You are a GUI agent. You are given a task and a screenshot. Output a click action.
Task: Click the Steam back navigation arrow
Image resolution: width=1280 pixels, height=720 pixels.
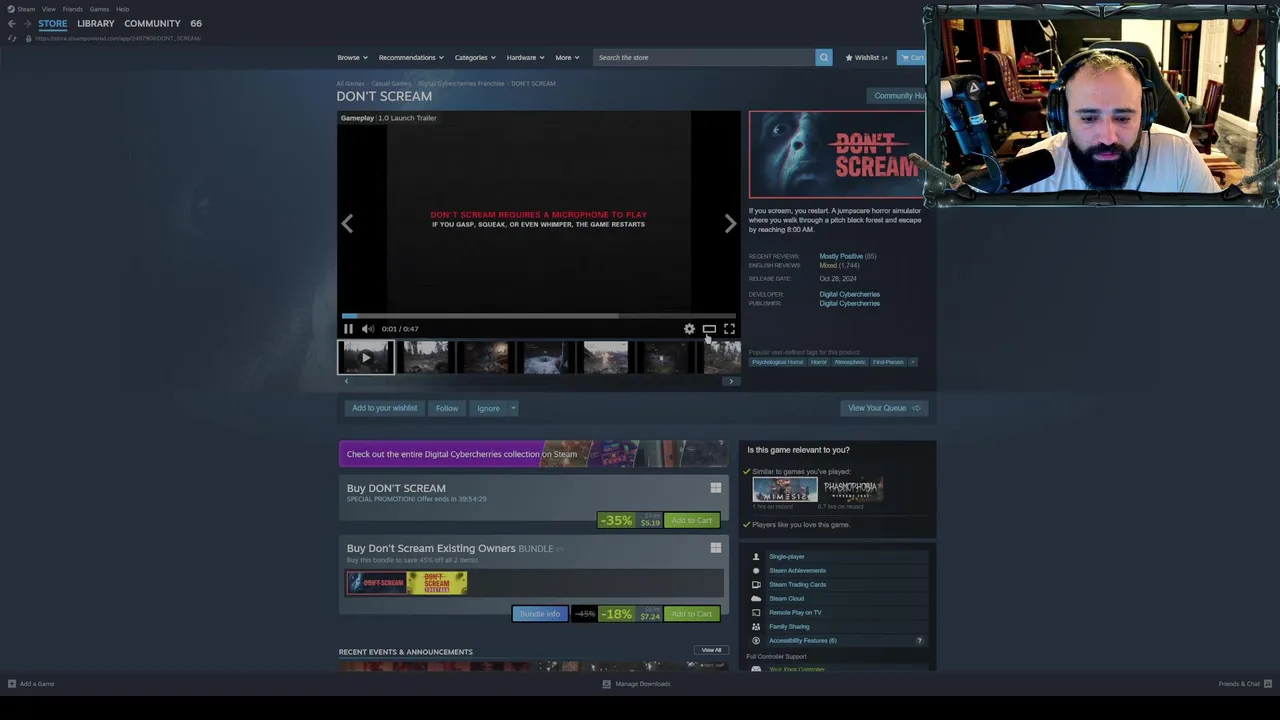click(12, 23)
